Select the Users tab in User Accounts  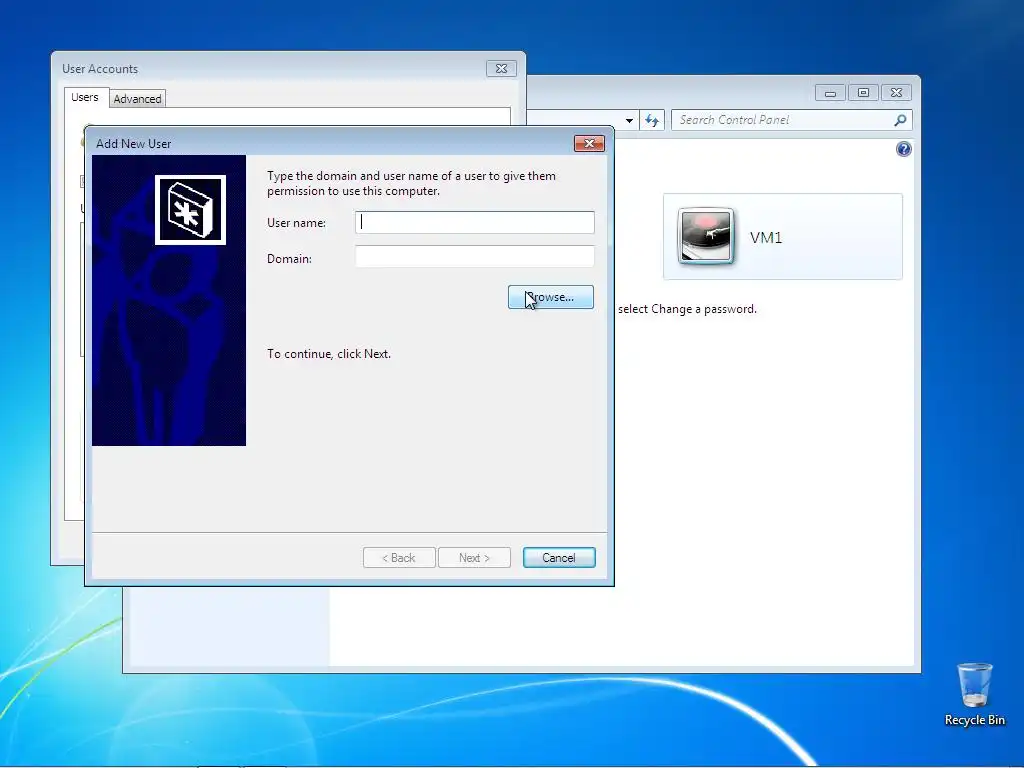[x=85, y=97]
